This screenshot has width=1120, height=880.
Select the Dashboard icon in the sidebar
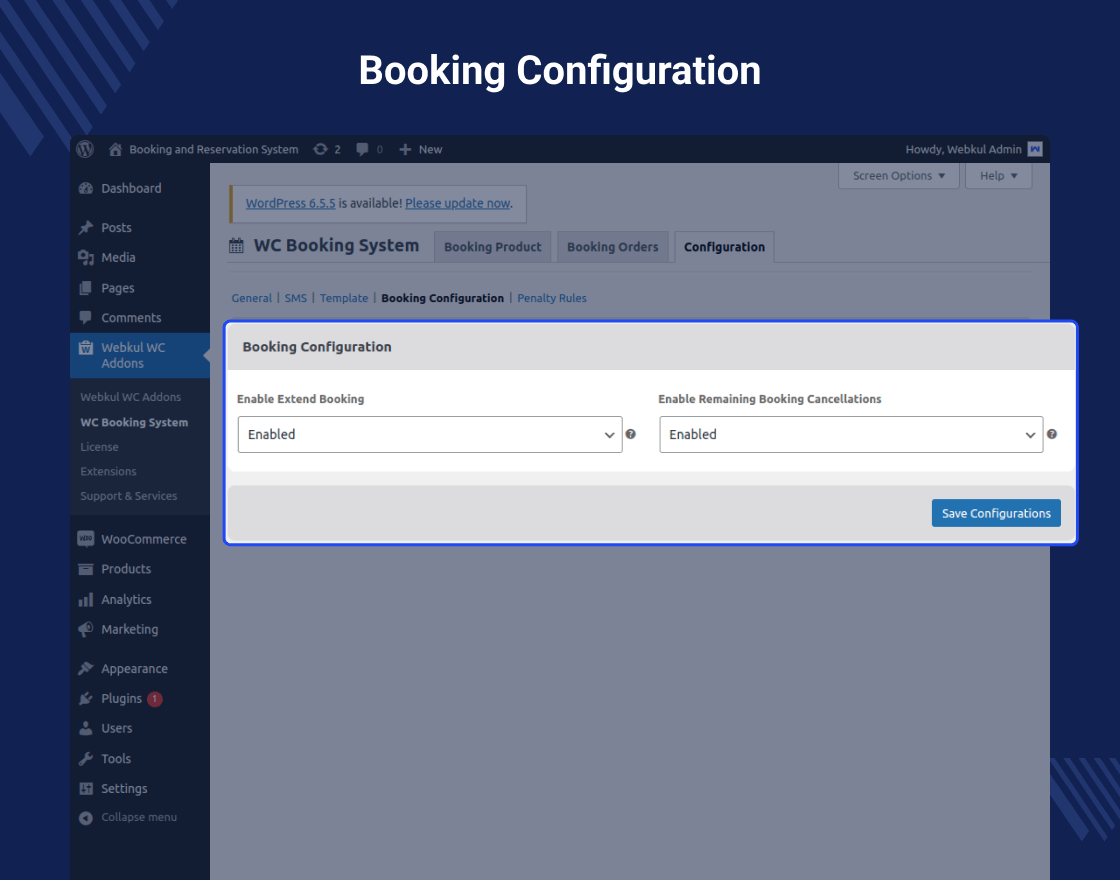point(86,188)
